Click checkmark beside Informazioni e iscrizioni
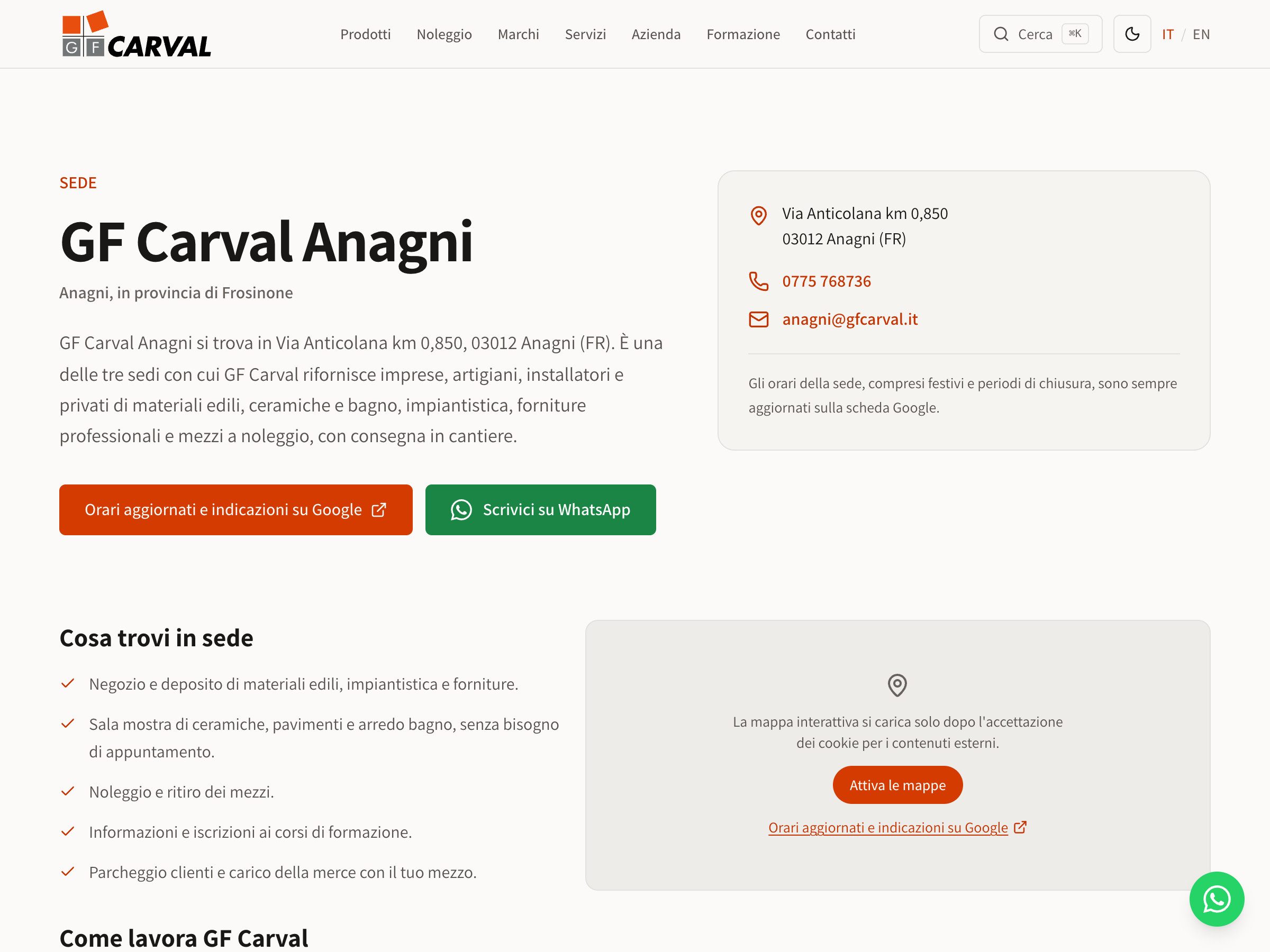1270x952 pixels. [68, 831]
